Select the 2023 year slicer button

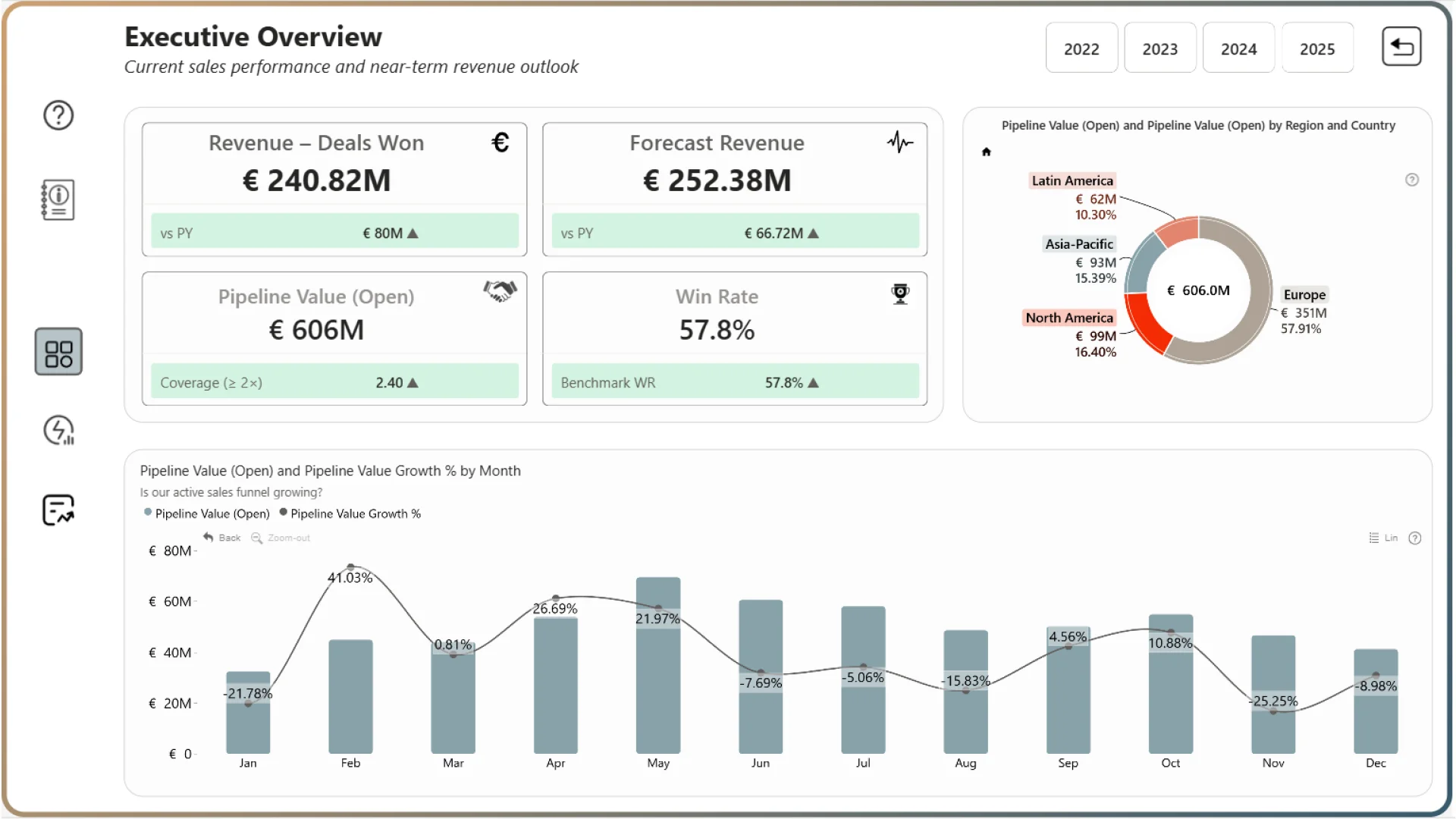point(1159,49)
